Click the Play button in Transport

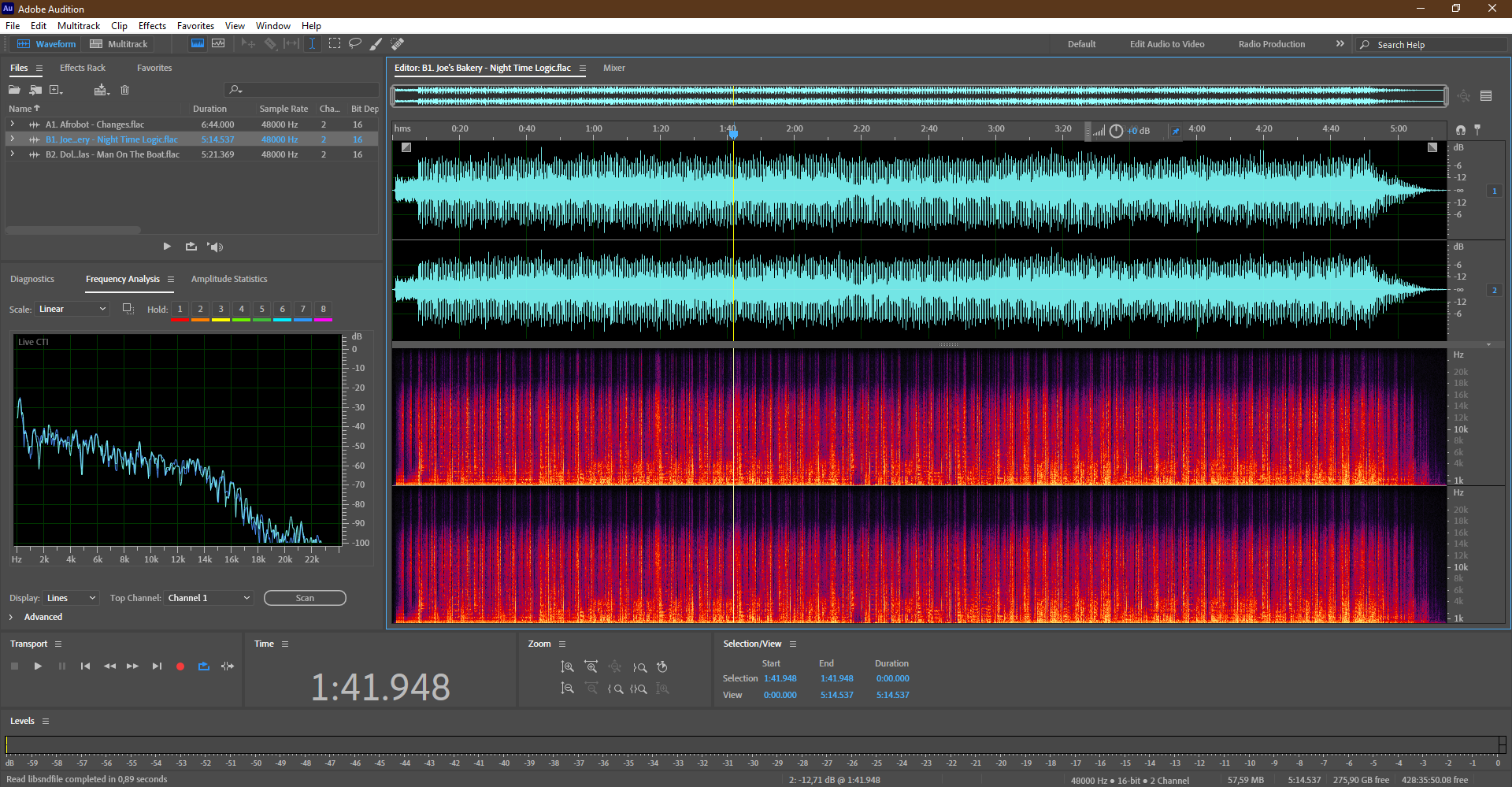[x=38, y=666]
